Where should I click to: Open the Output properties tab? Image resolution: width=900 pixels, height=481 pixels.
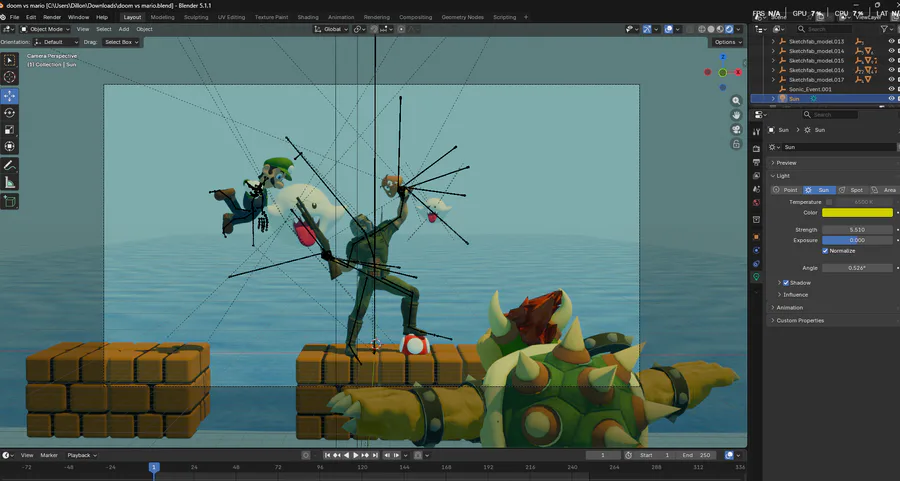tap(757, 162)
